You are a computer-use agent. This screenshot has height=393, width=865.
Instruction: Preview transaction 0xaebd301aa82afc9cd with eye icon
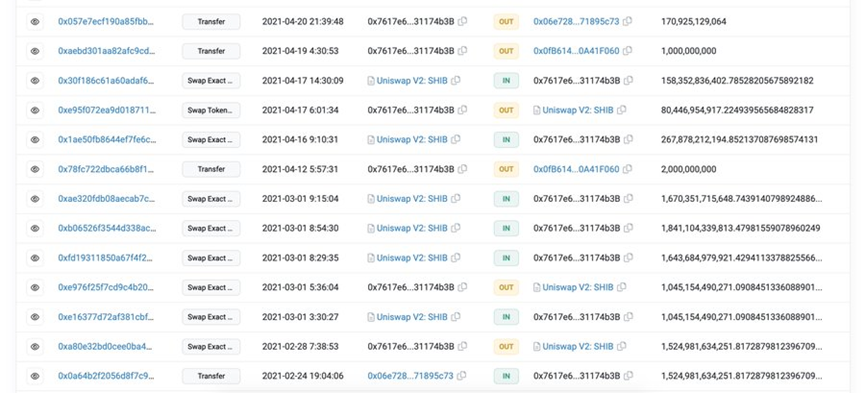[35, 51]
